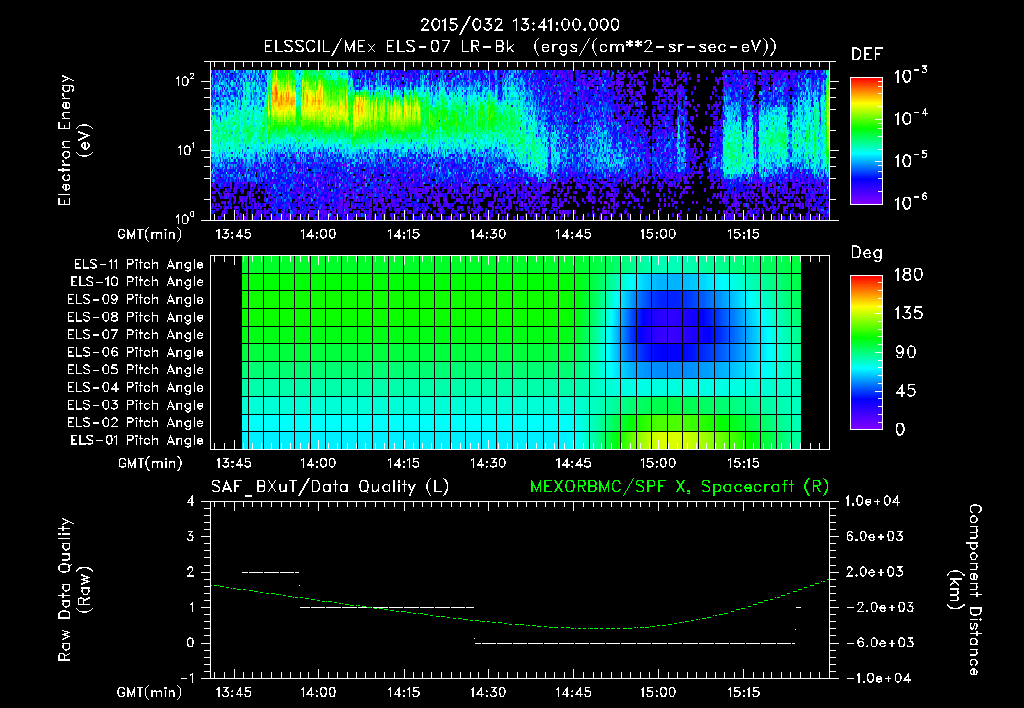
Task: Click the Electron Energy (eV) axis label
Action: (74, 140)
